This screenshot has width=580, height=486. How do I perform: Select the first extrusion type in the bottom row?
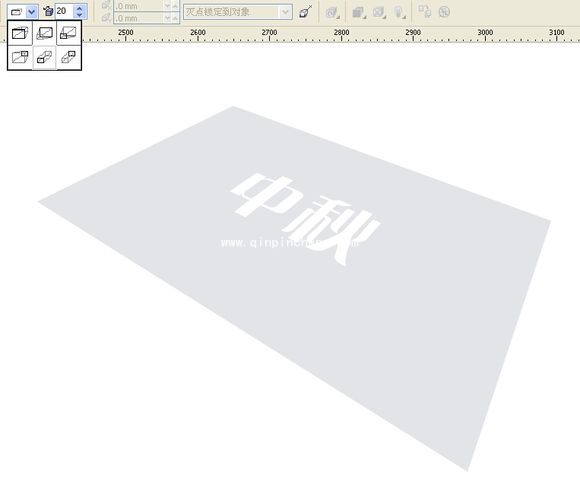[20, 57]
